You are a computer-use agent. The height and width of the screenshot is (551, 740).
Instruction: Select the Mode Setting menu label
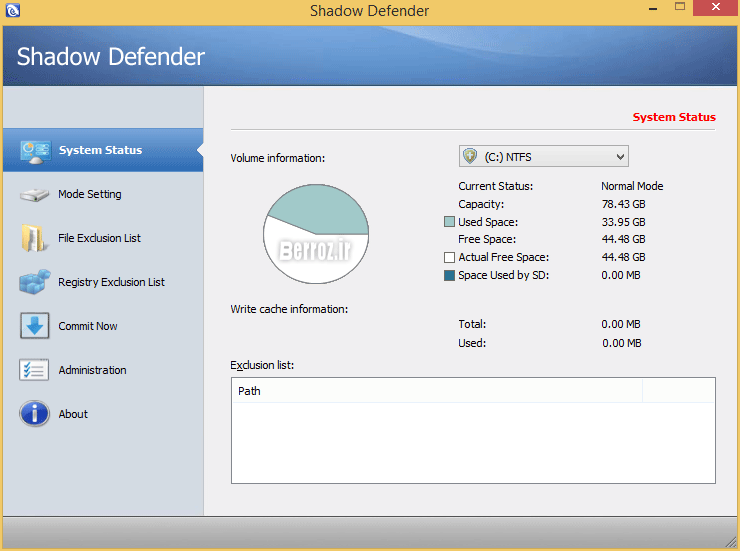pos(90,194)
